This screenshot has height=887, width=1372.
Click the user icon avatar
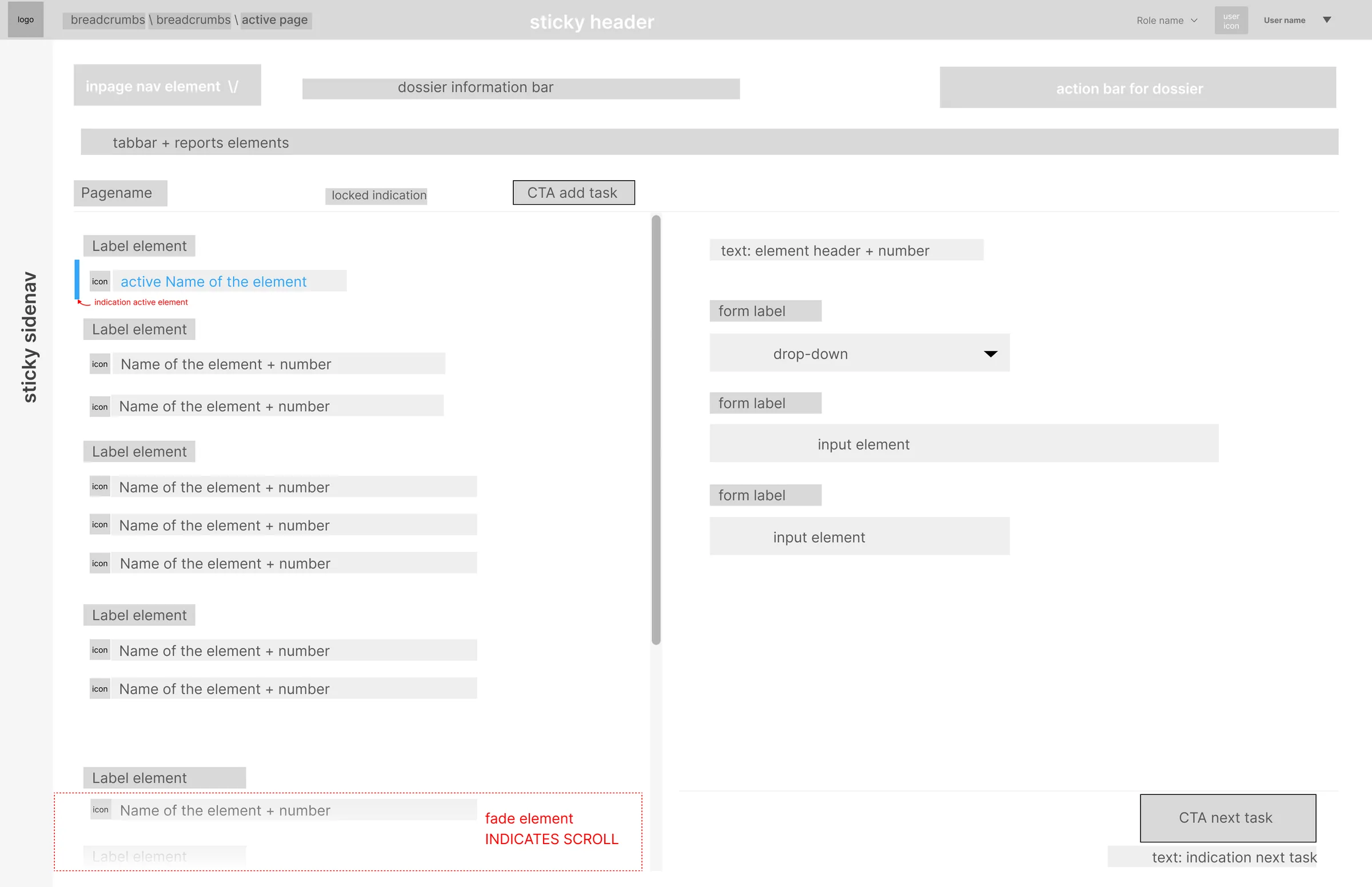click(x=1231, y=21)
